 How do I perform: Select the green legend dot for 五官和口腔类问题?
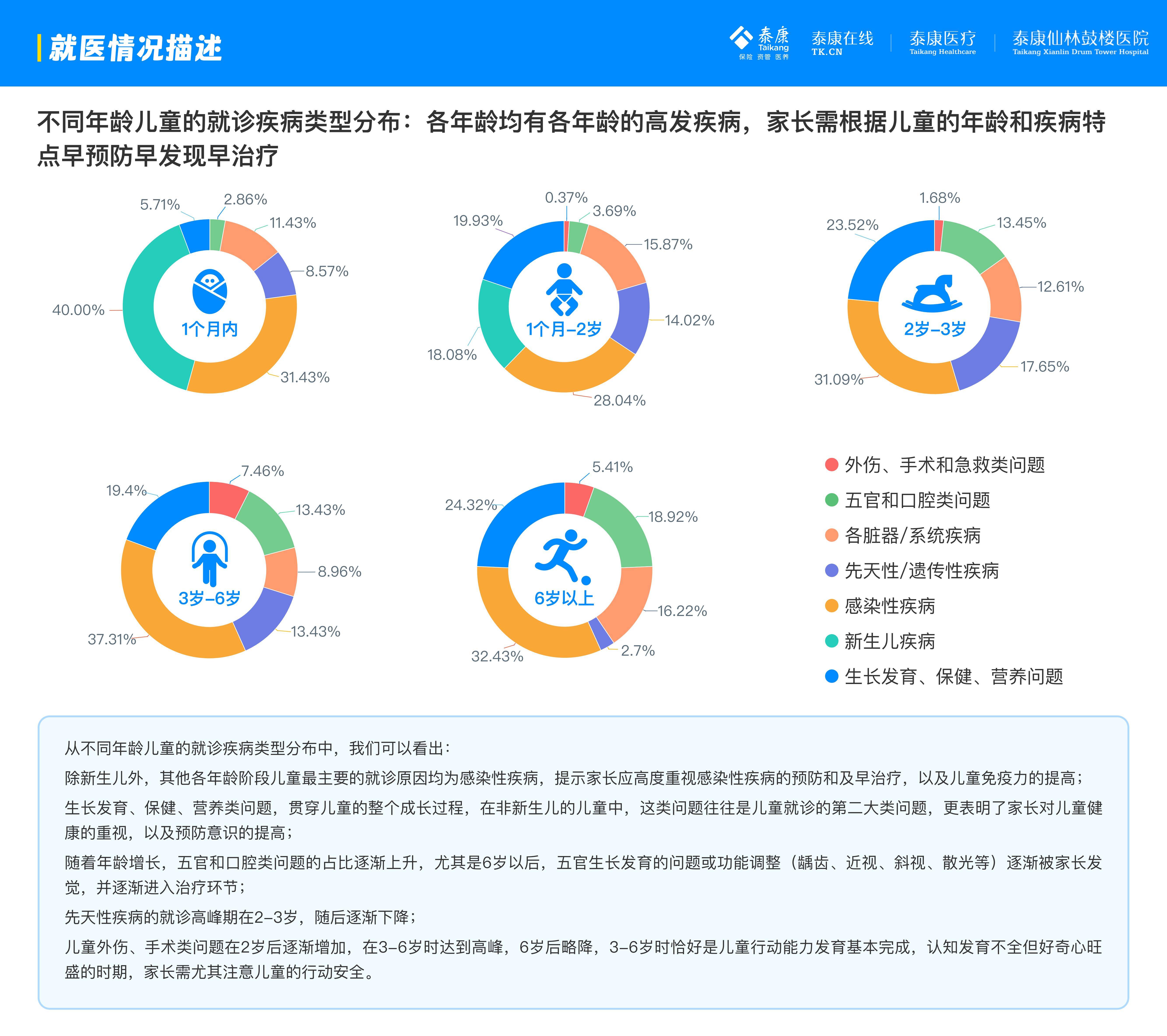click(x=831, y=500)
